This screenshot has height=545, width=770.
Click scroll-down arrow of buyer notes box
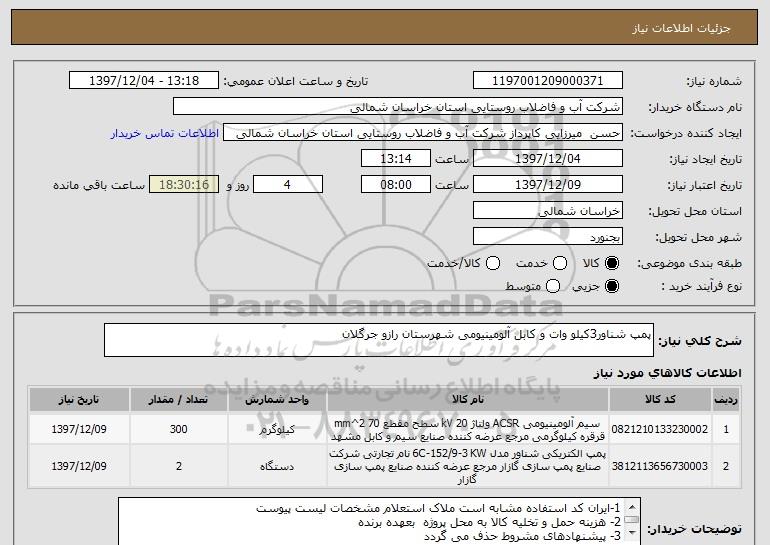(632, 533)
